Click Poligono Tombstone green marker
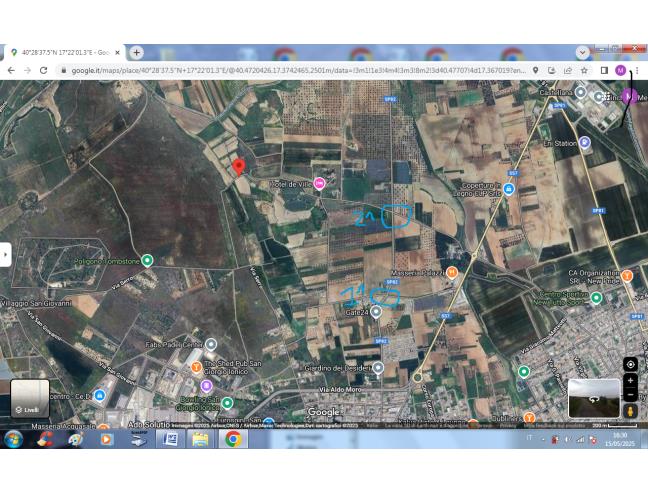 (x=147, y=260)
